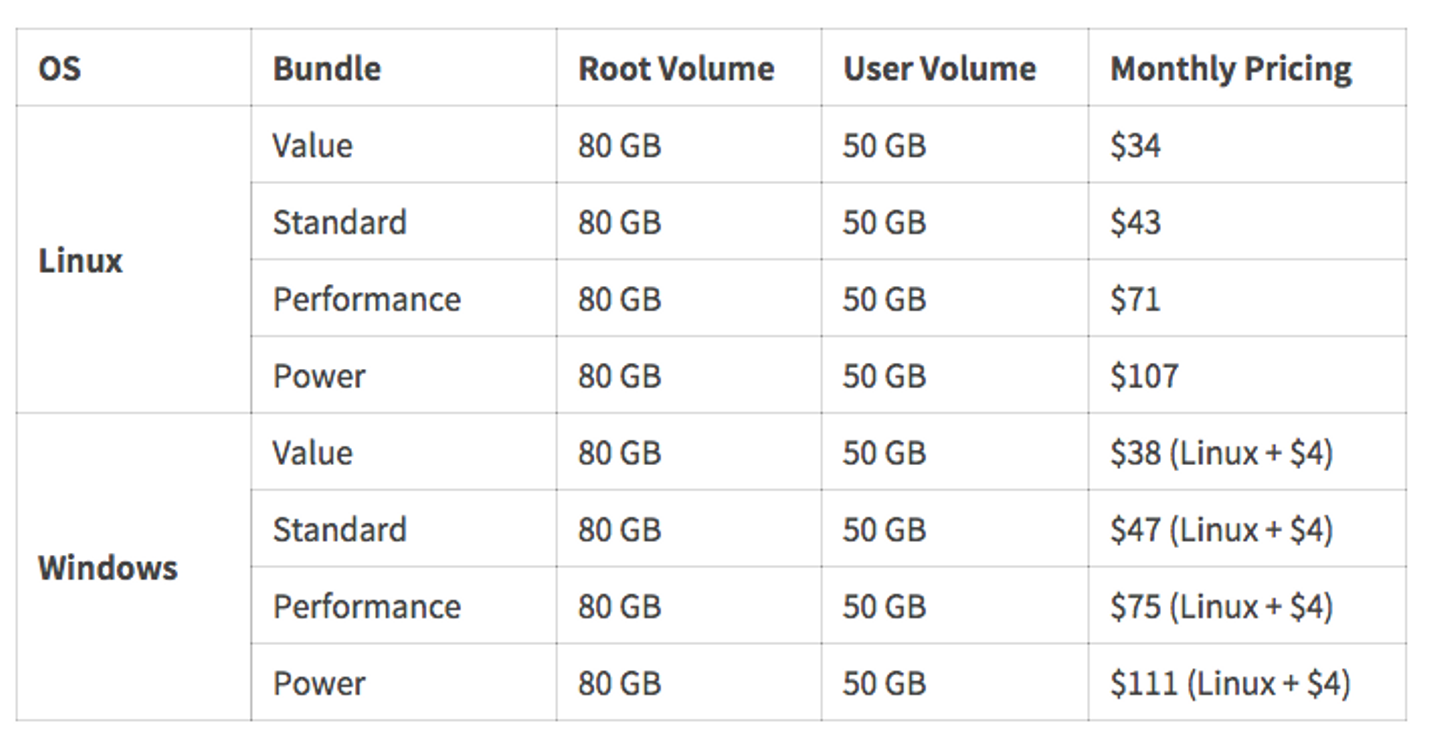Screen dimensions: 1440x744
Task: Click the Standard bundle under Windows
Action: click(340, 529)
